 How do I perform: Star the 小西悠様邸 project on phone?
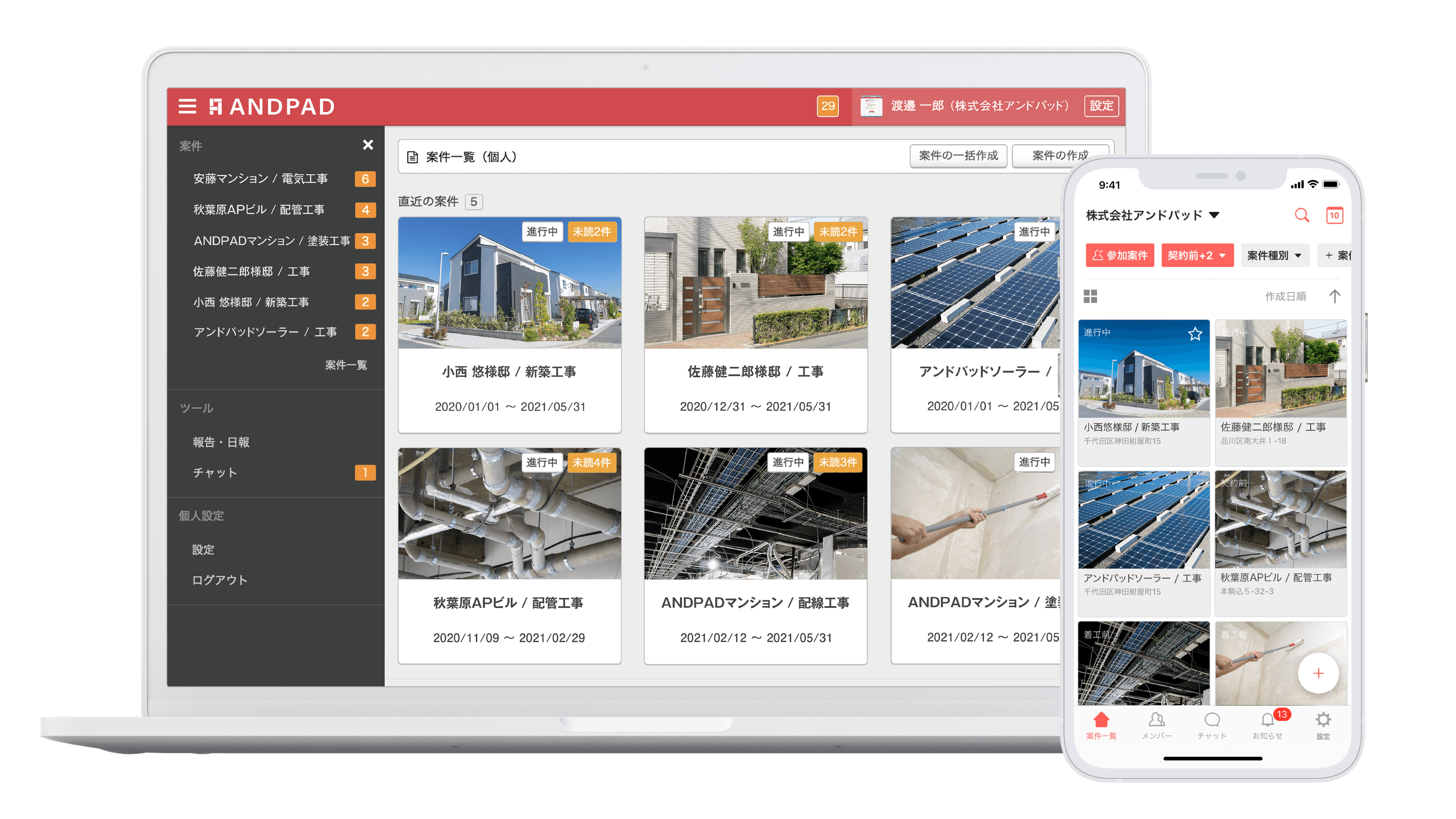(1195, 334)
